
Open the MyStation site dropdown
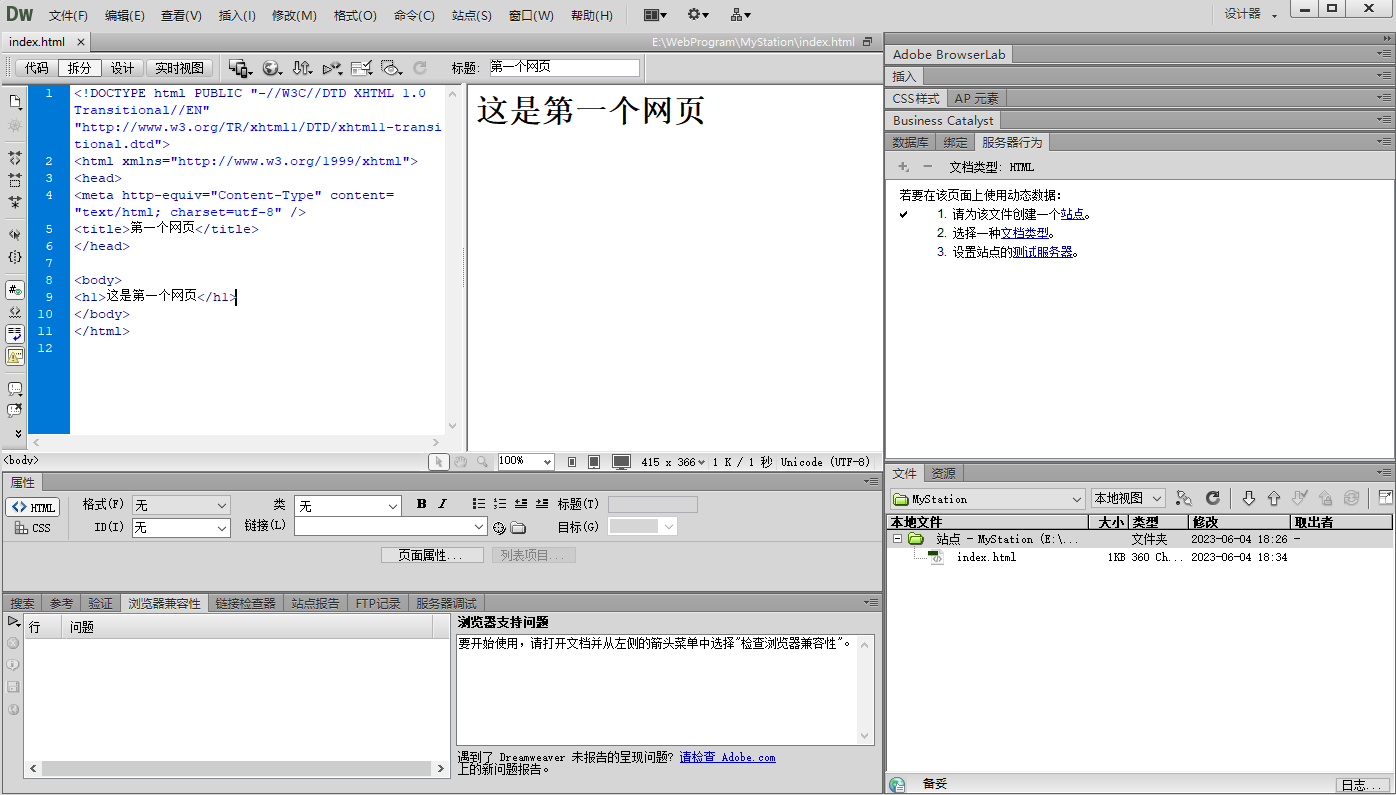click(x=988, y=498)
